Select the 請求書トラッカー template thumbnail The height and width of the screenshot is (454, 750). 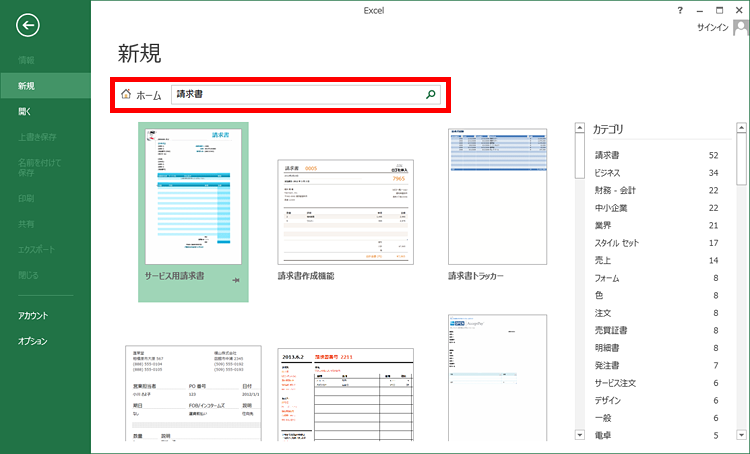click(497, 196)
